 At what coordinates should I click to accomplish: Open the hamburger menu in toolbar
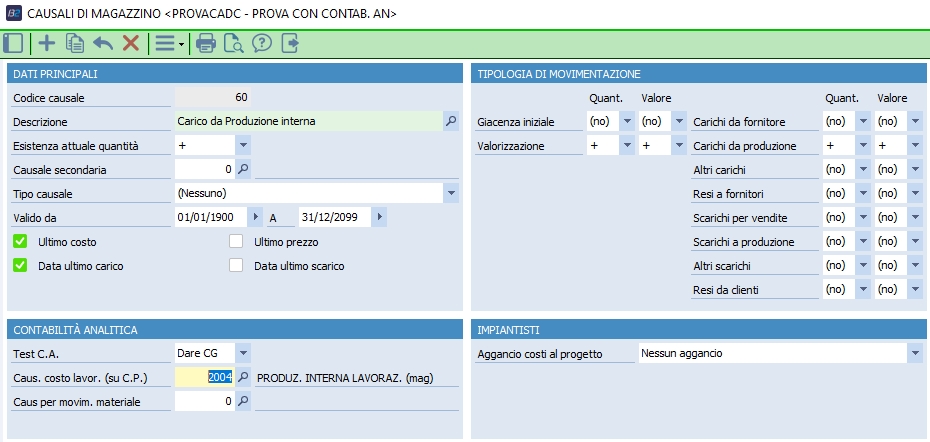[166, 43]
